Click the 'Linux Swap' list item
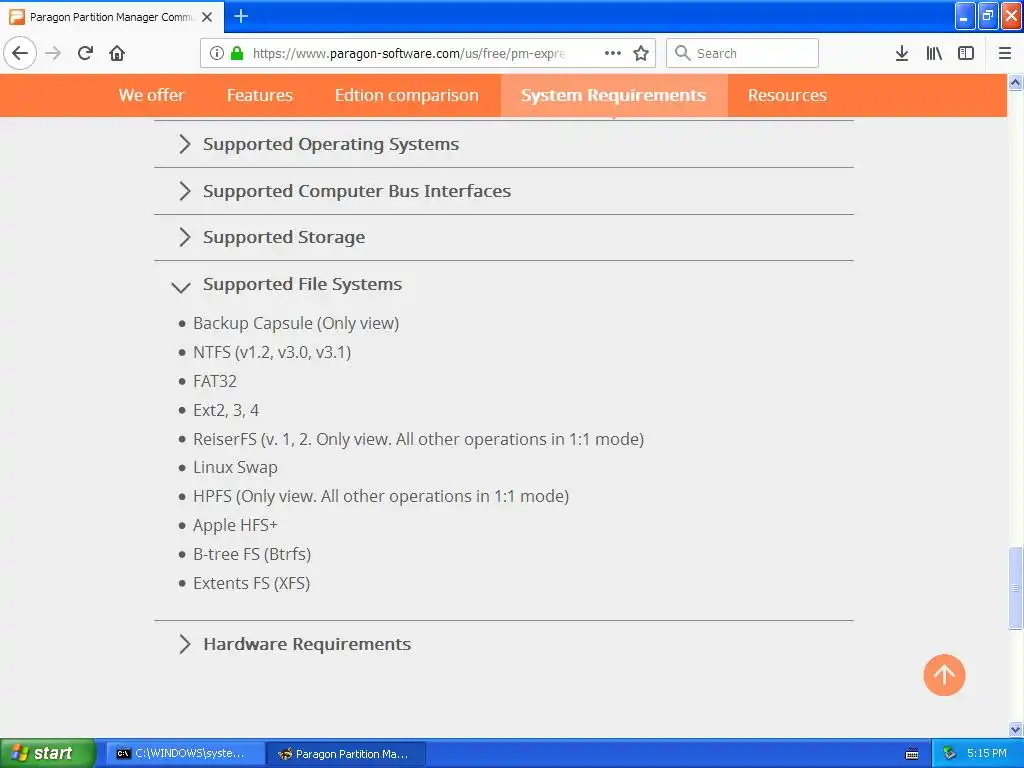Screen dimensions: 1024x768 tap(235, 468)
